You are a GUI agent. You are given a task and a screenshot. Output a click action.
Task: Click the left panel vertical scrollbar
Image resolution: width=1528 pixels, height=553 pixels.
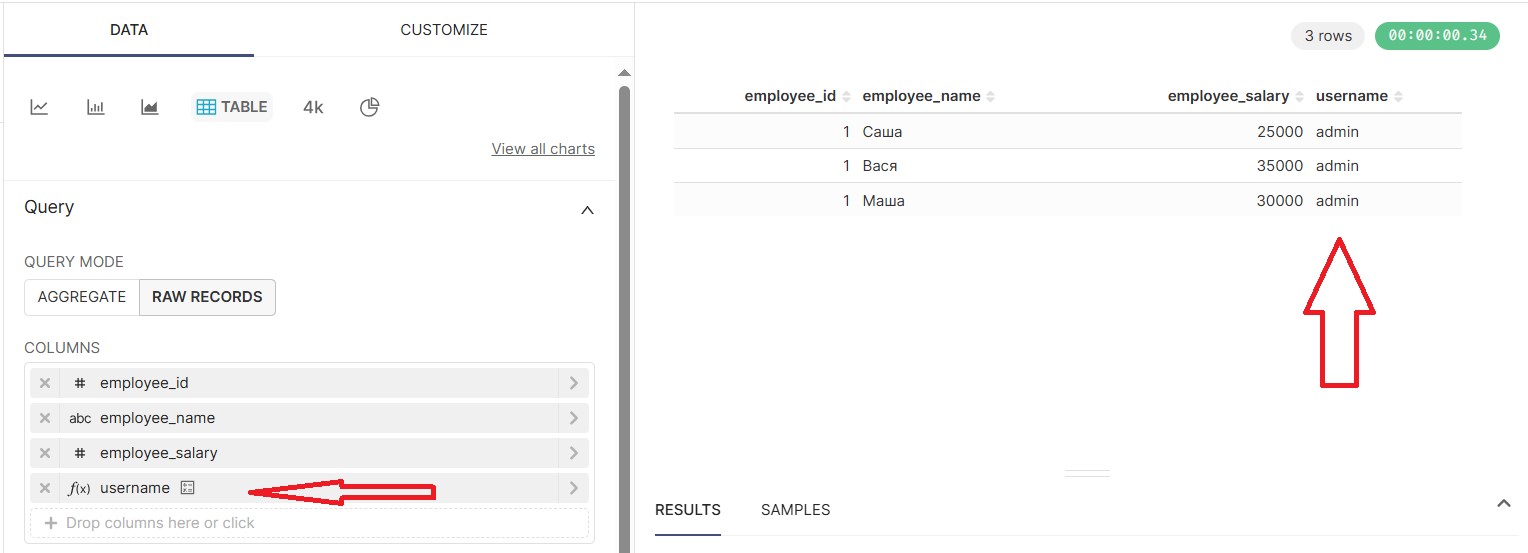(625, 300)
